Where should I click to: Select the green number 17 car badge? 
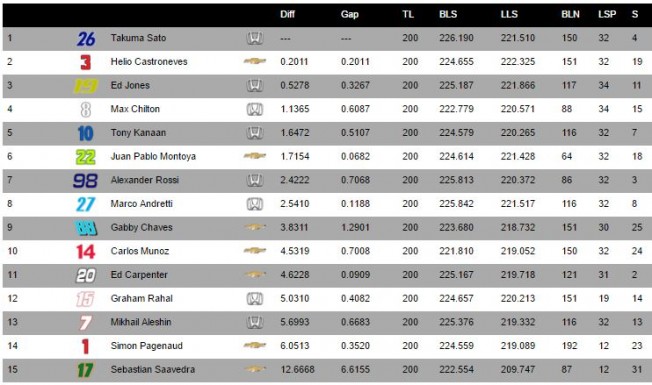85,370
